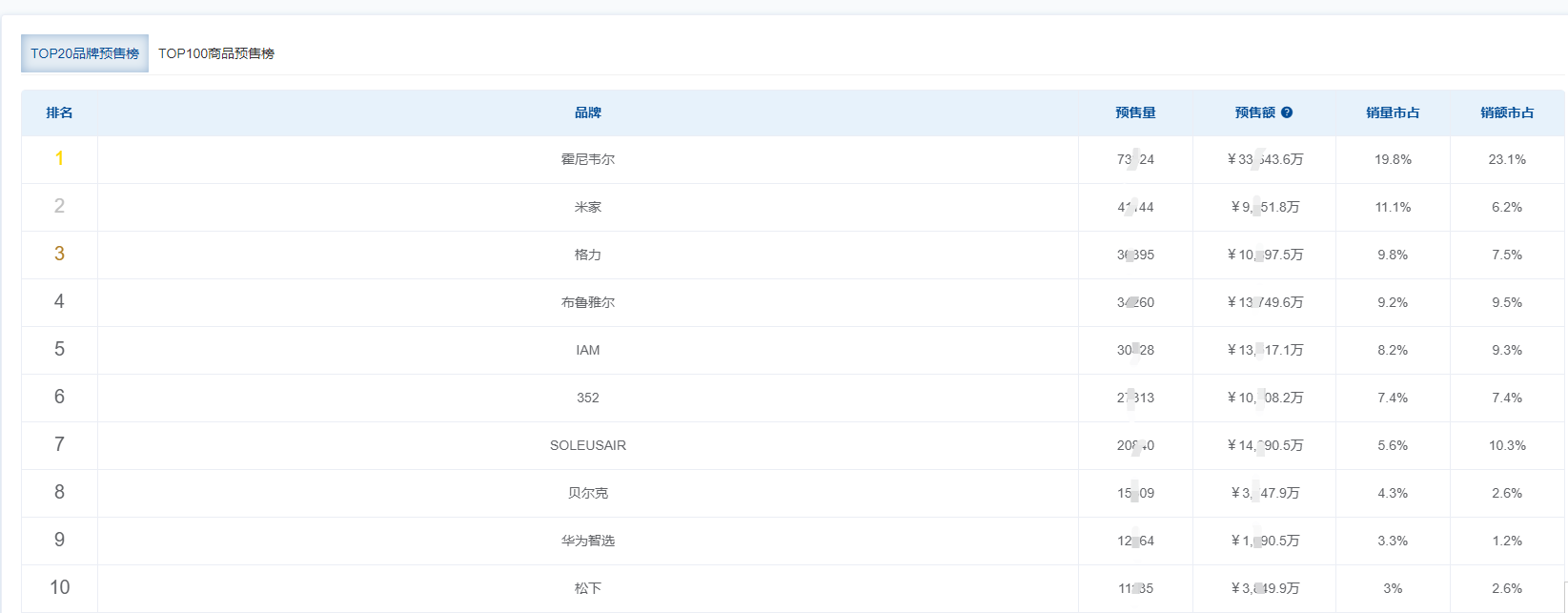Click 销额市占 value 7.5%
Viewport: 1568px width, 613px height.
coord(1507,255)
